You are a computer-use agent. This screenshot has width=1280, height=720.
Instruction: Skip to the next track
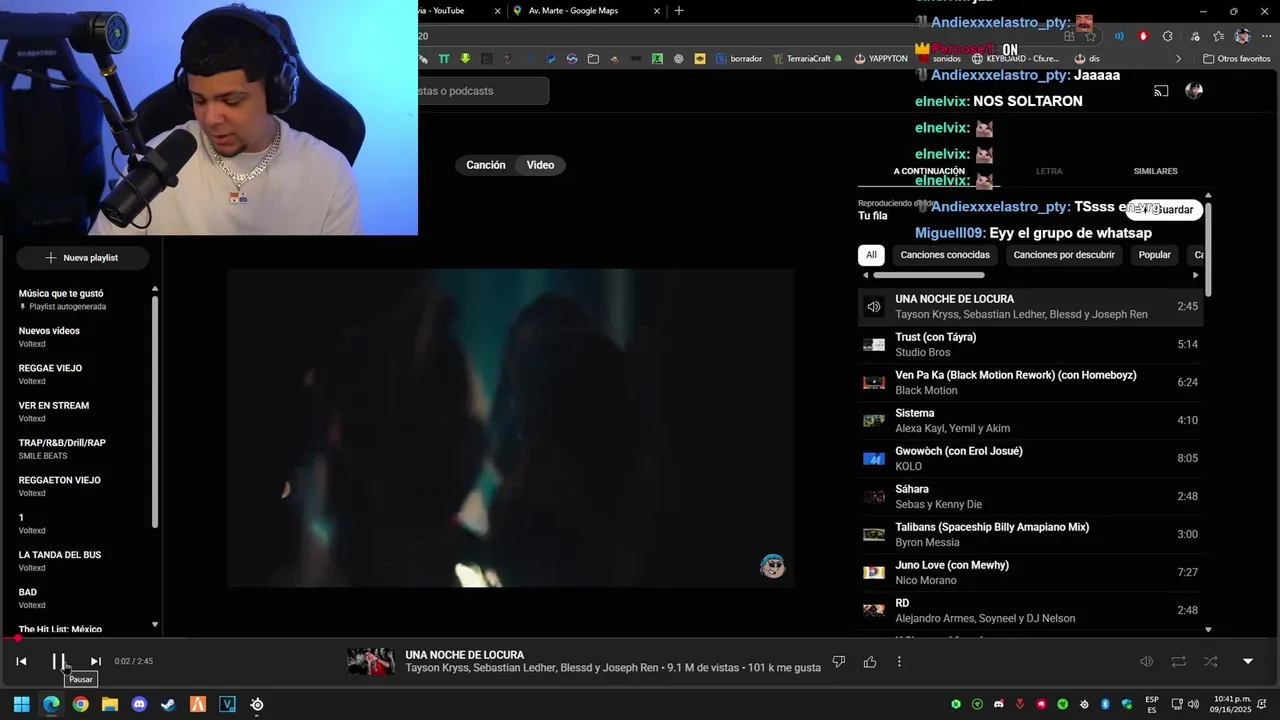tap(96, 661)
